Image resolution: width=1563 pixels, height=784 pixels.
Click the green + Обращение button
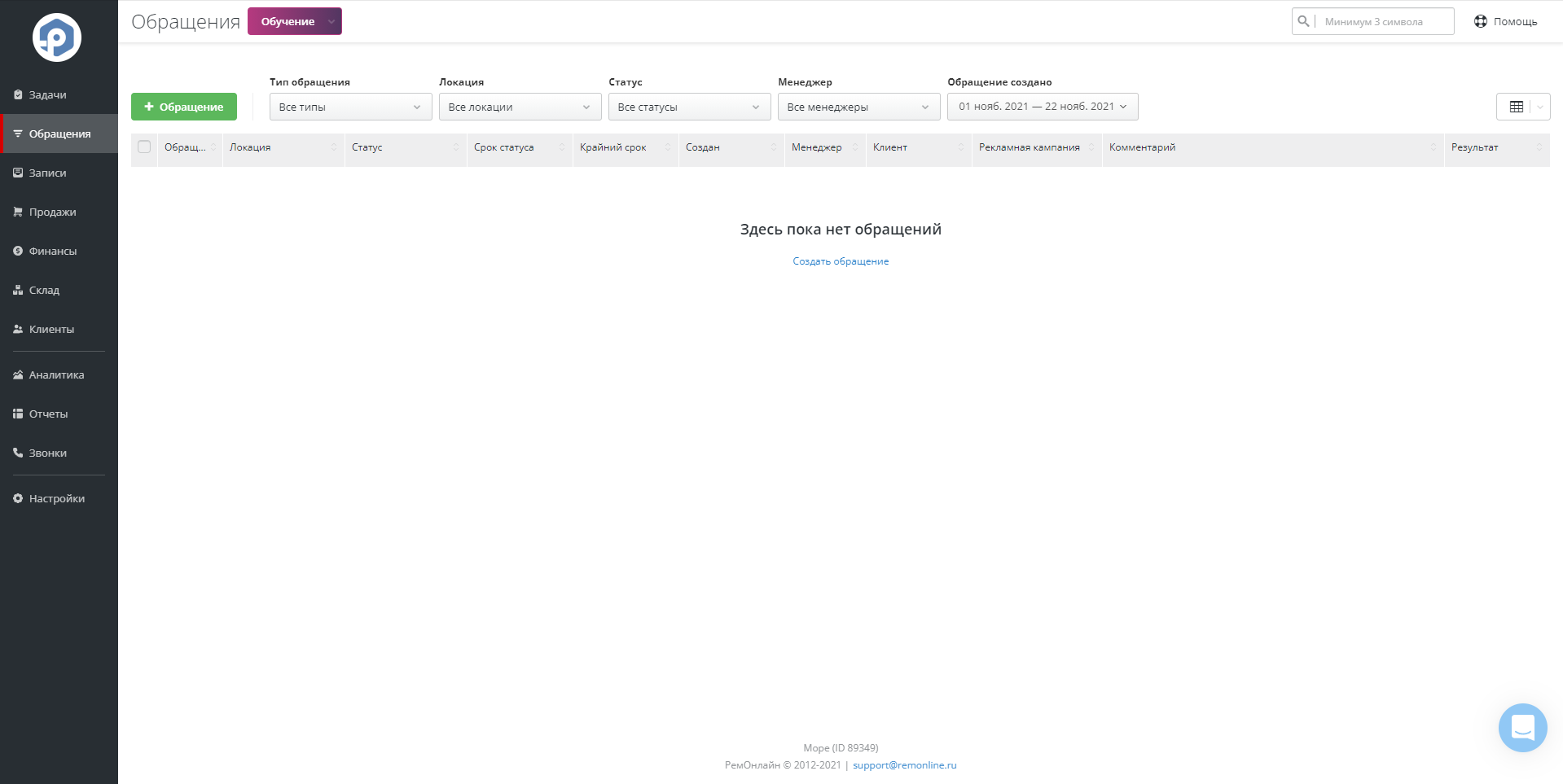(184, 107)
